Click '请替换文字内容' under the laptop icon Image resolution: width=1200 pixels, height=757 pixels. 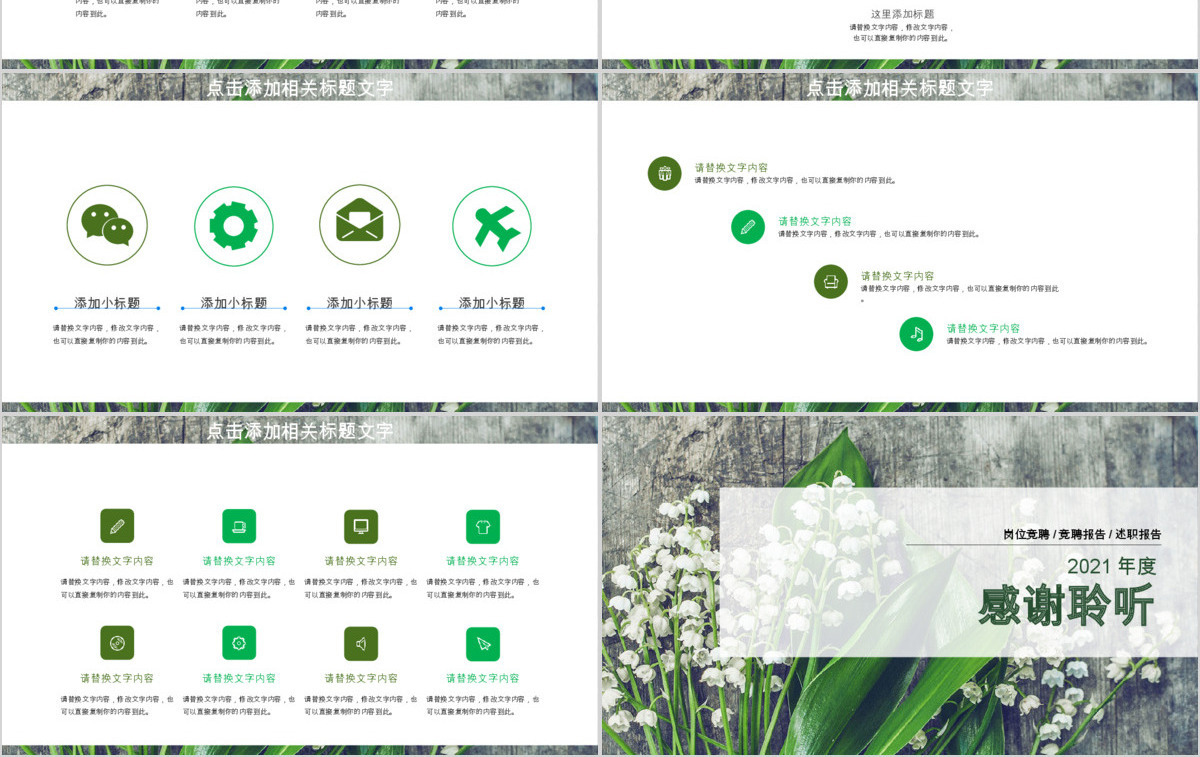tap(239, 561)
